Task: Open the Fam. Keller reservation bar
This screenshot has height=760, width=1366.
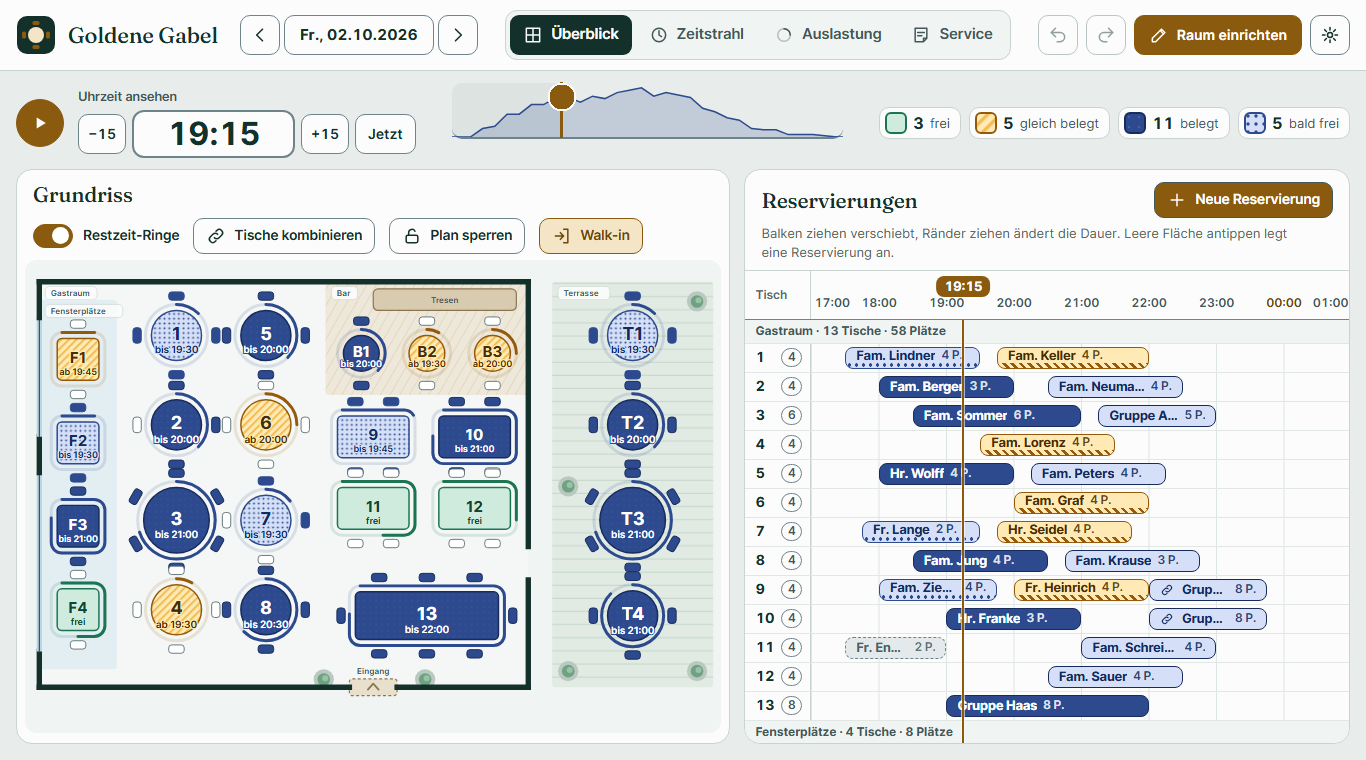Action: 1073,357
